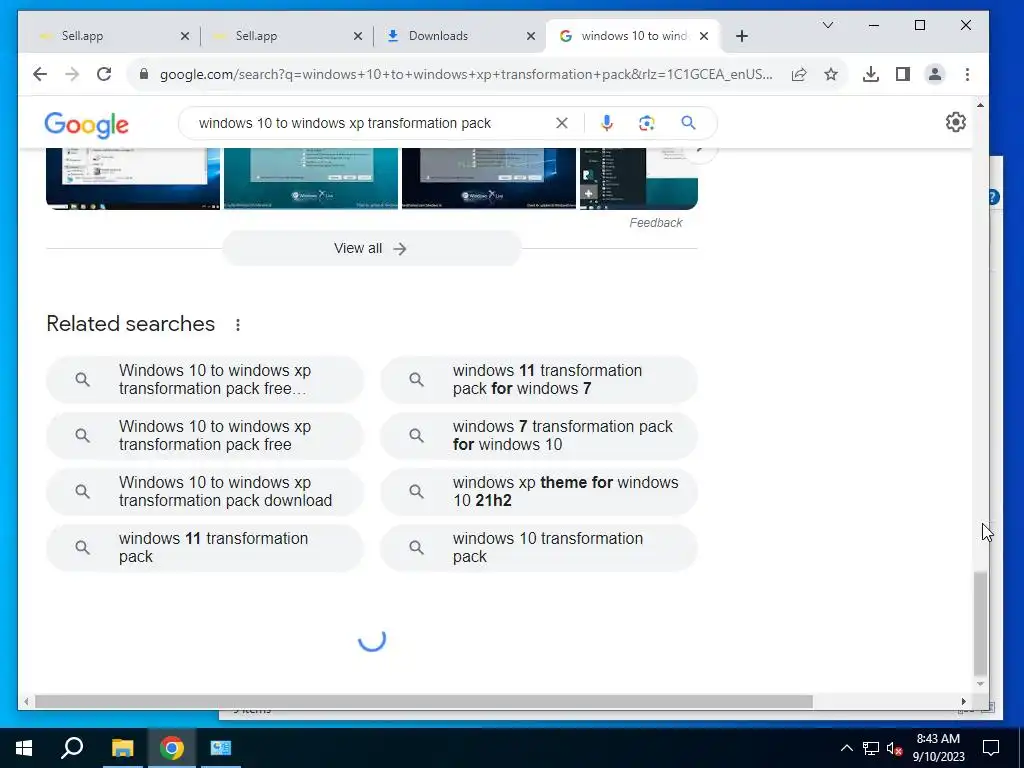Open fourth image result thumbnail
The image size is (1024, 768).
pyautogui.click(x=639, y=178)
